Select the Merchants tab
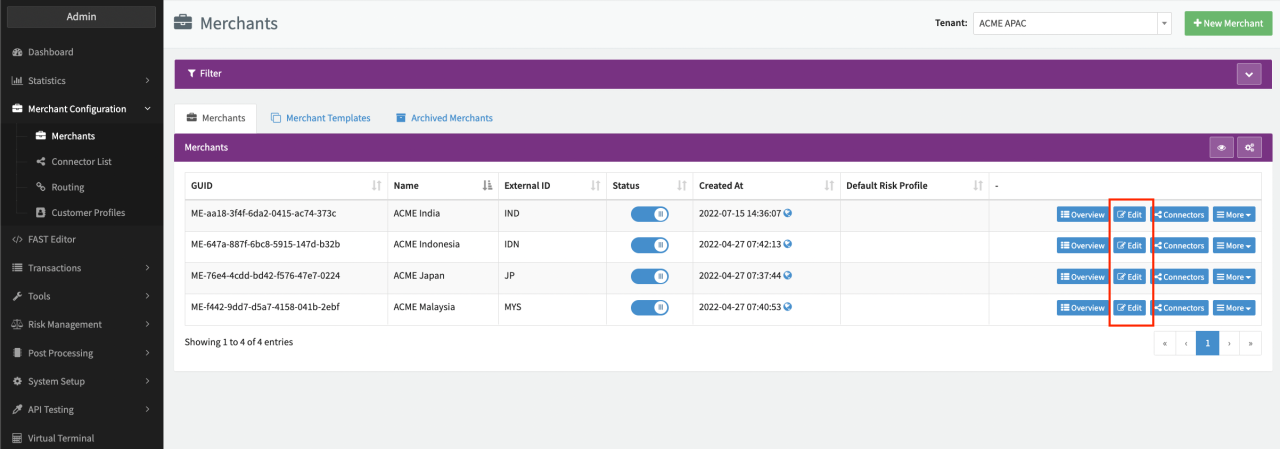 [216, 118]
